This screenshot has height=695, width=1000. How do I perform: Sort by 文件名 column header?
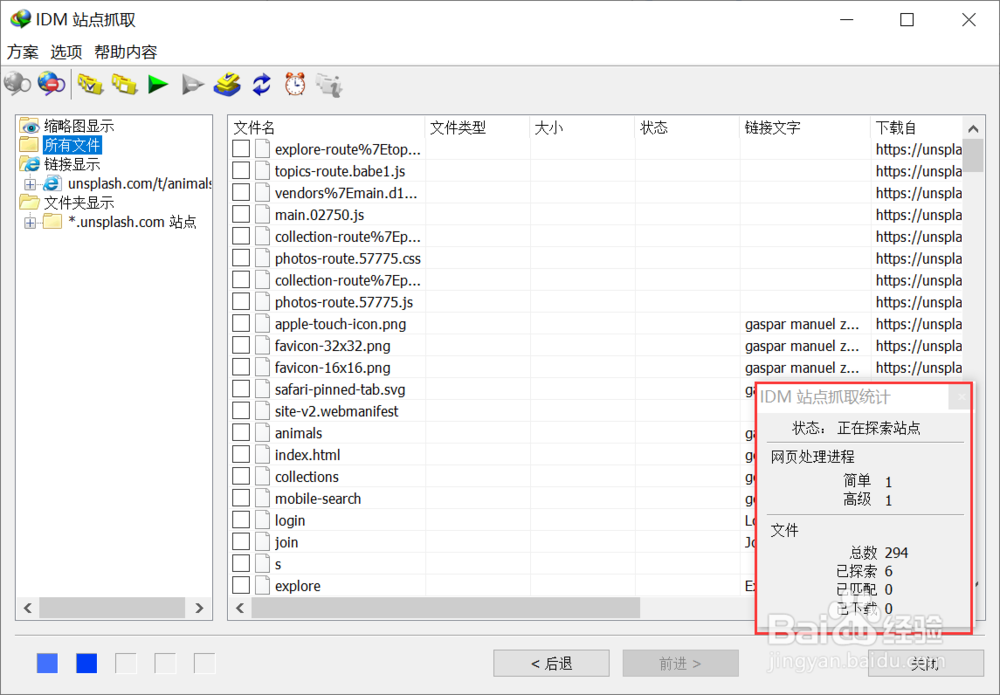(326, 128)
